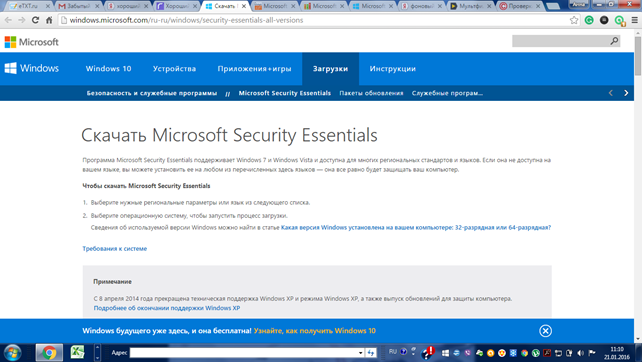
Task: Click Безопасность и служебные программы breadcrumb
Action: 152,93
